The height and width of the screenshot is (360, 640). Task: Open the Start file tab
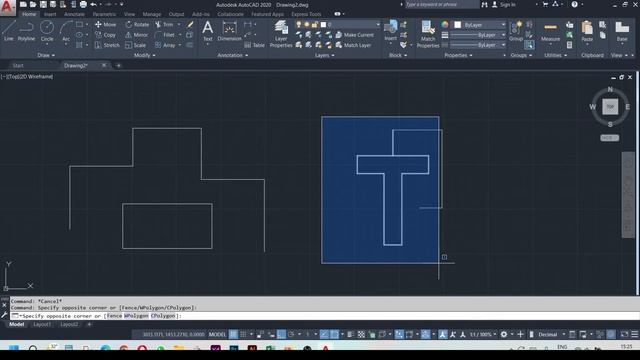click(x=18, y=65)
